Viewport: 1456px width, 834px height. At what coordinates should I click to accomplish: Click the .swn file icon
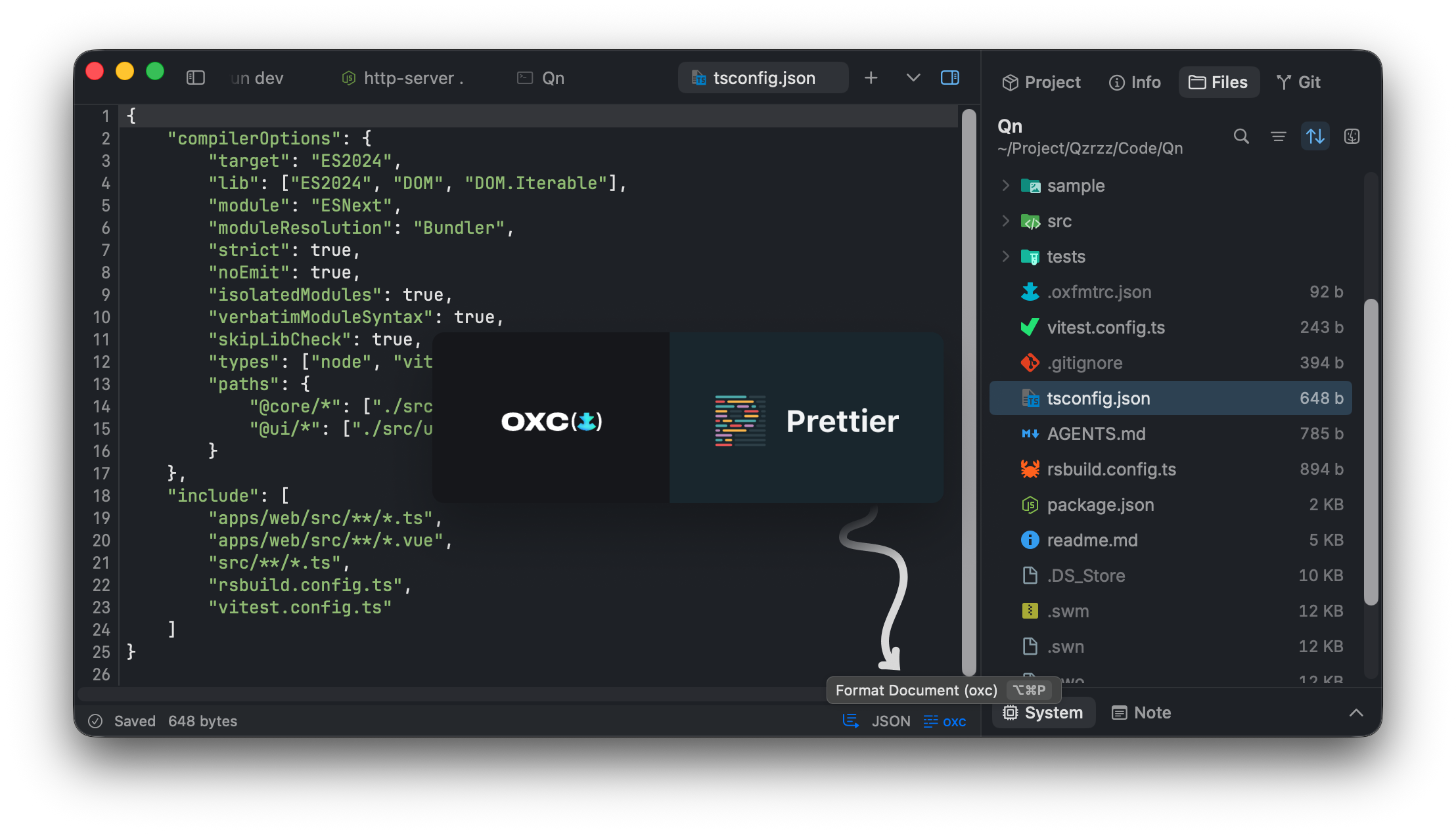coord(1030,646)
